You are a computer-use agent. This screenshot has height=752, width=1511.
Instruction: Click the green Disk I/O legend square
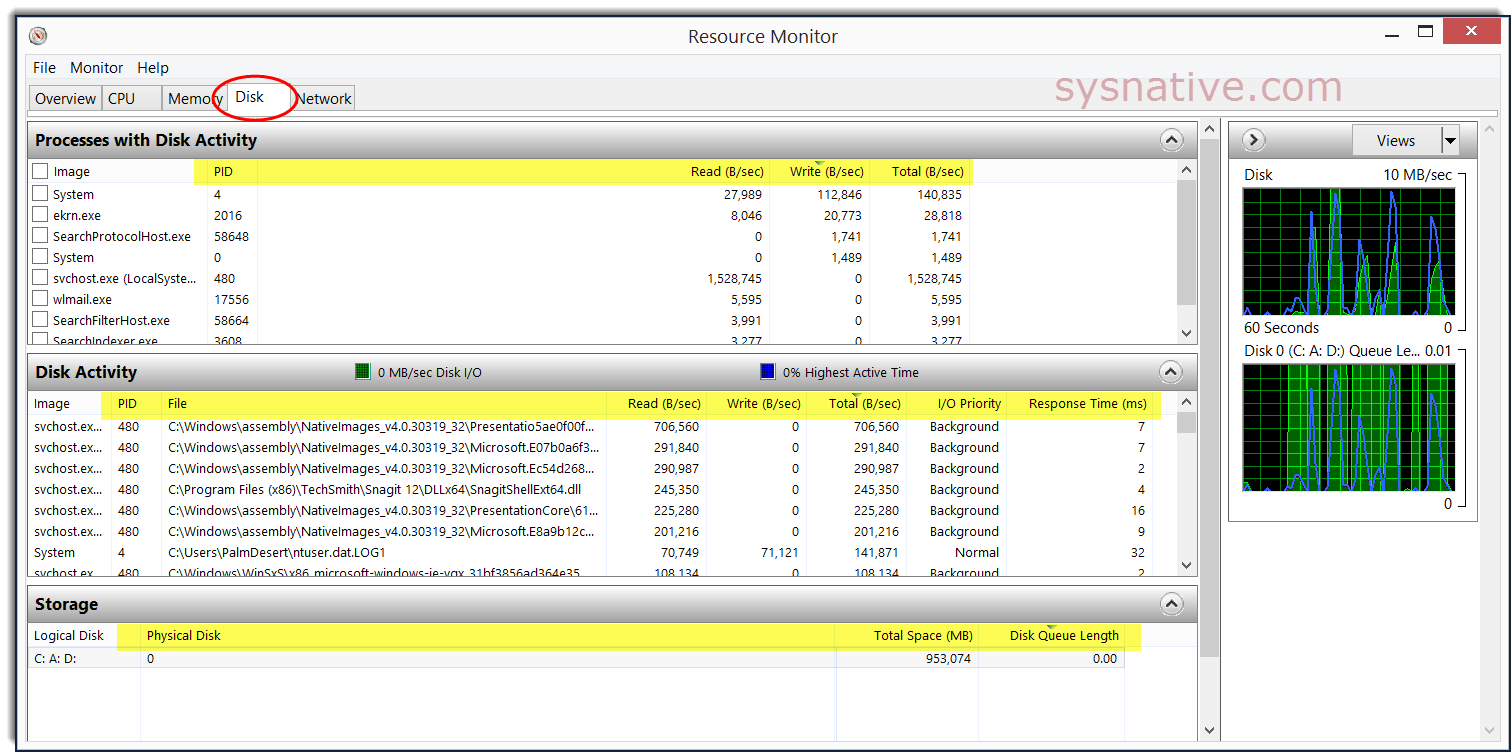363,372
